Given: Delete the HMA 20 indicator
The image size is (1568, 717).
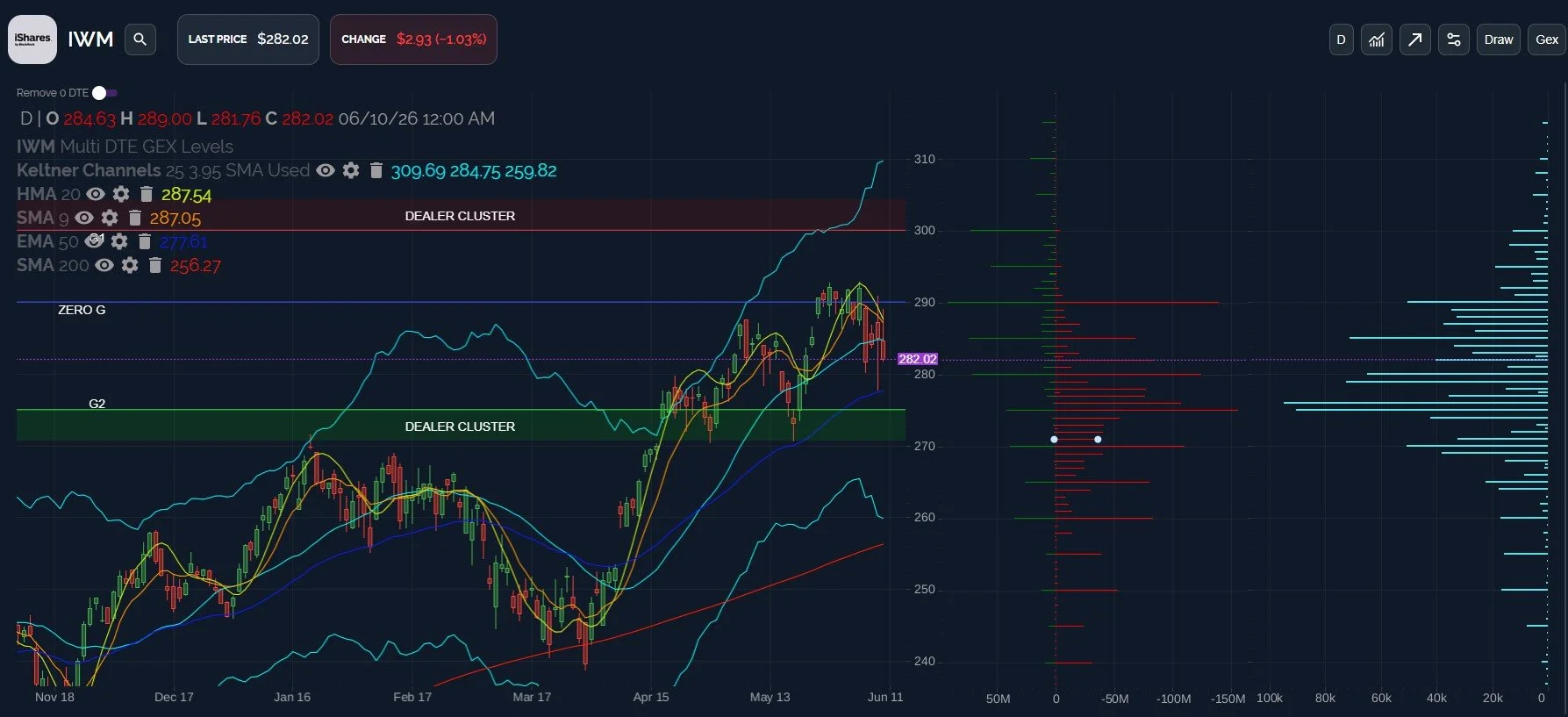Looking at the screenshot, I should pyautogui.click(x=147, y=194).
